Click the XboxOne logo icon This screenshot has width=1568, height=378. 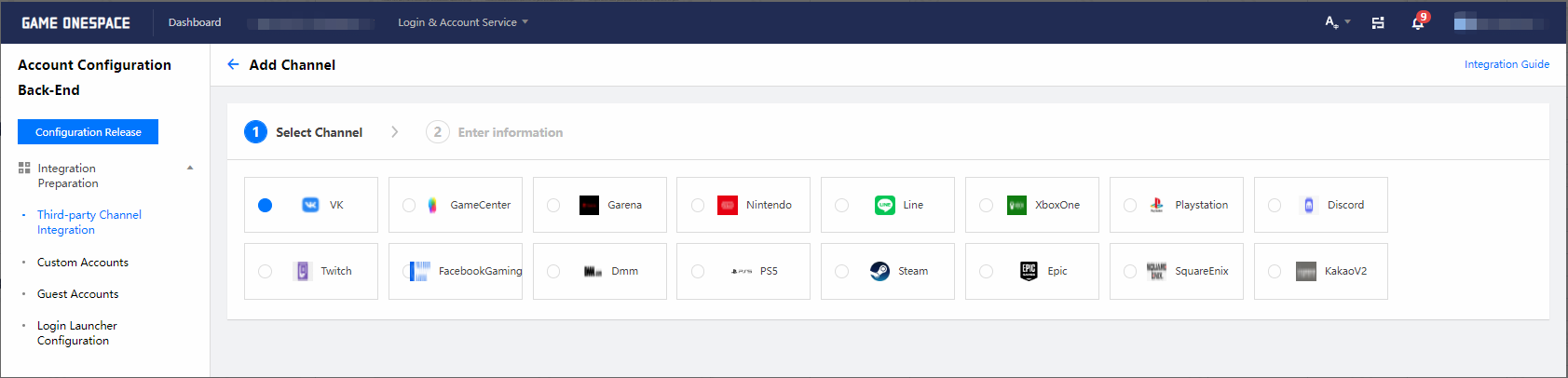[1017, 205]
